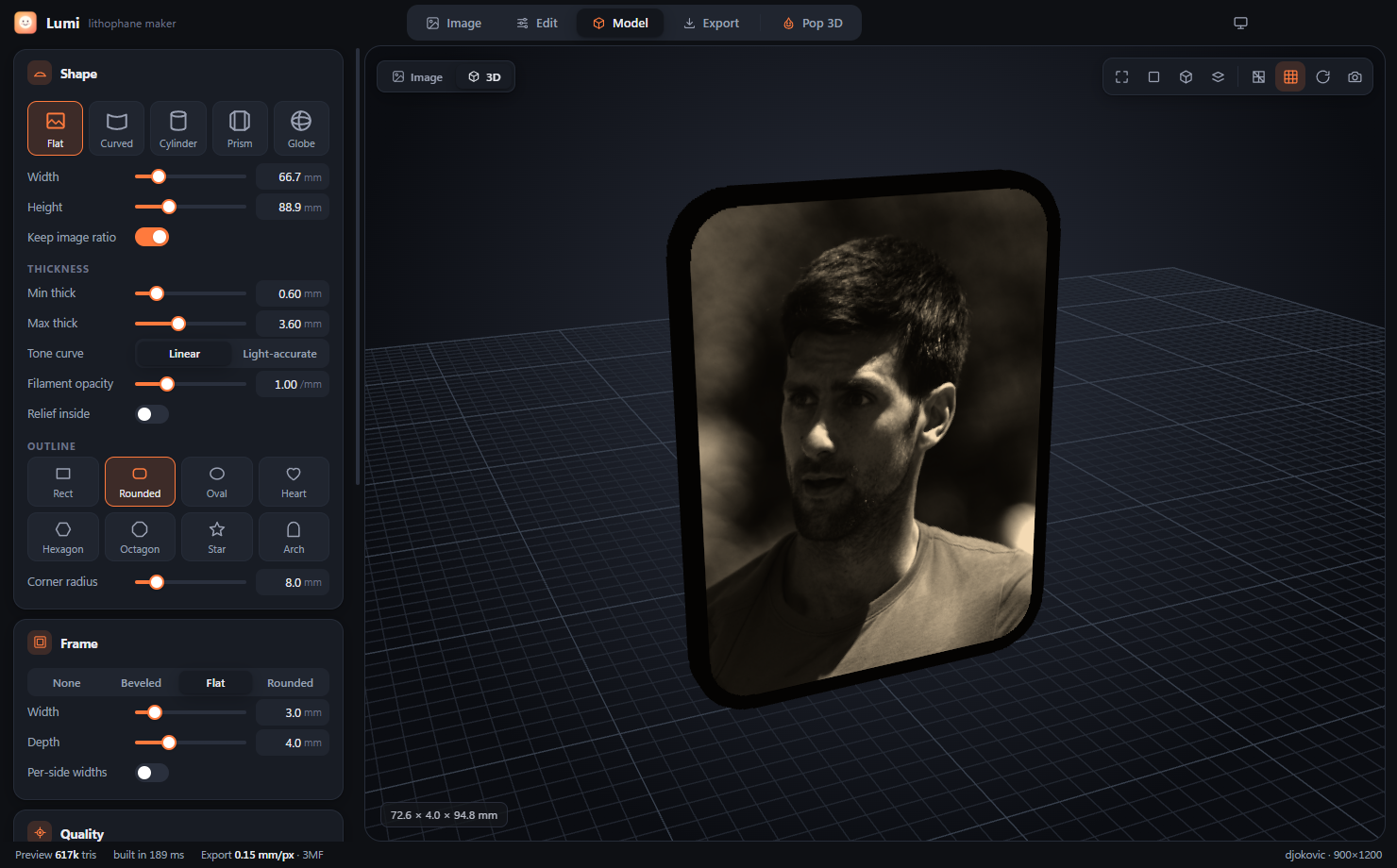
Task: Set frame style to None
Action: (67, 683)
